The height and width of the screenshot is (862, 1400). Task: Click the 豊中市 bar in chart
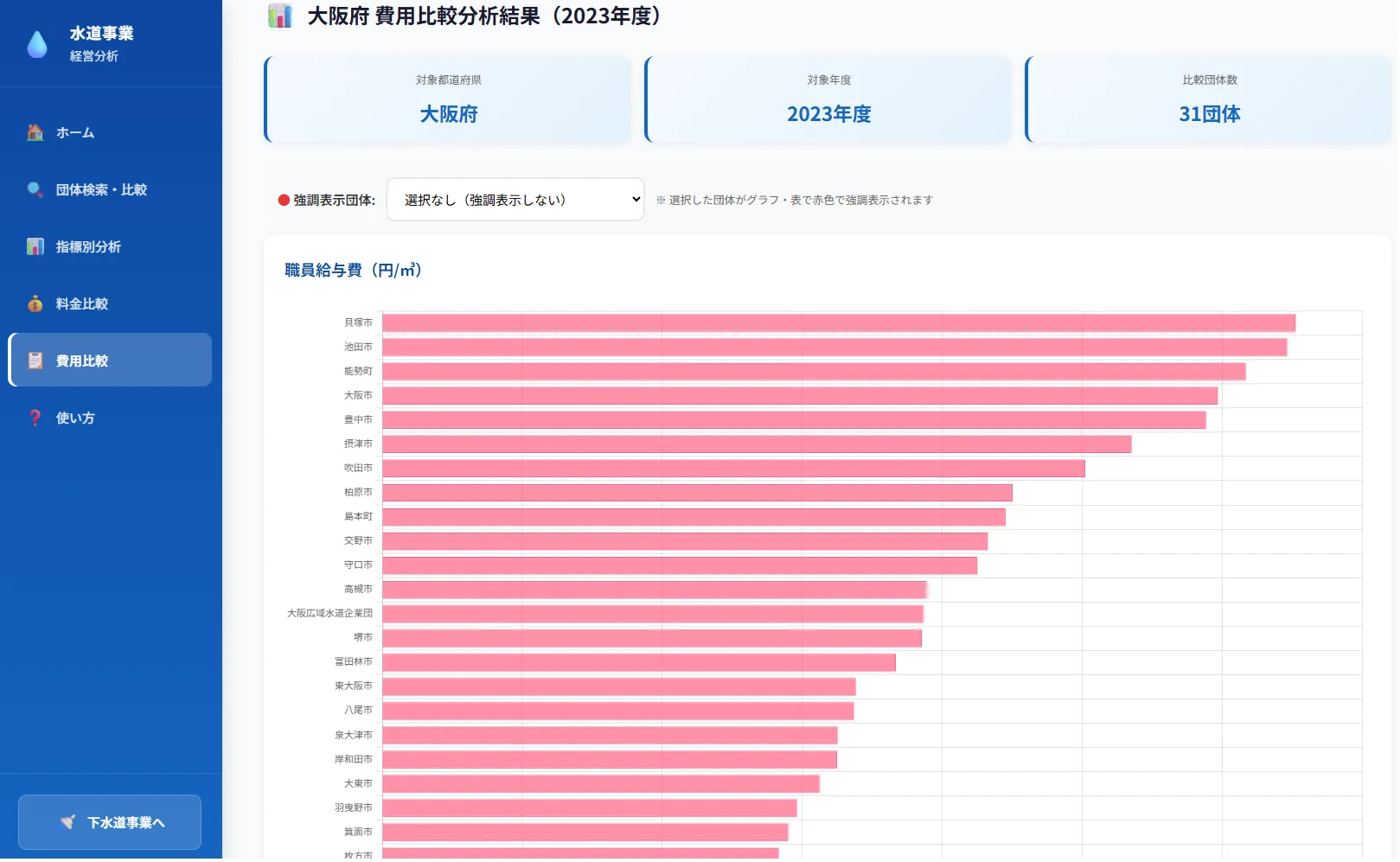pyautogui.click(x=794, y=419)
